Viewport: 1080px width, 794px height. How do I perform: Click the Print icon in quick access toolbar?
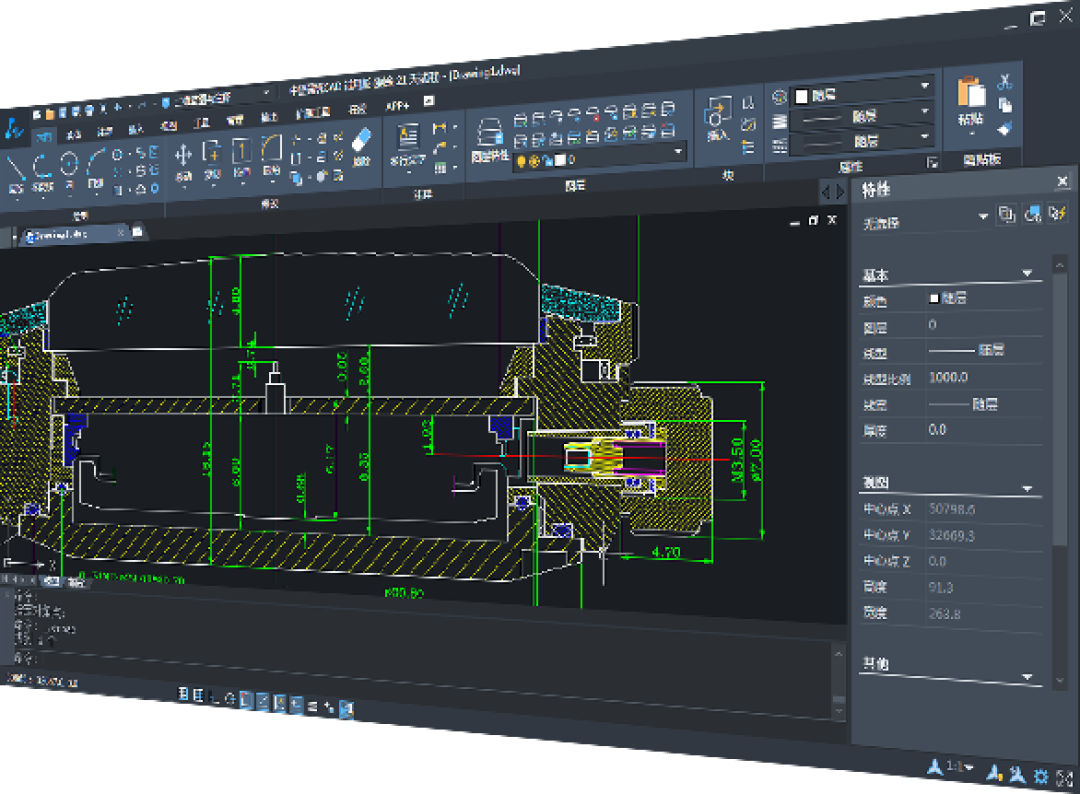[x=90, y=110]
